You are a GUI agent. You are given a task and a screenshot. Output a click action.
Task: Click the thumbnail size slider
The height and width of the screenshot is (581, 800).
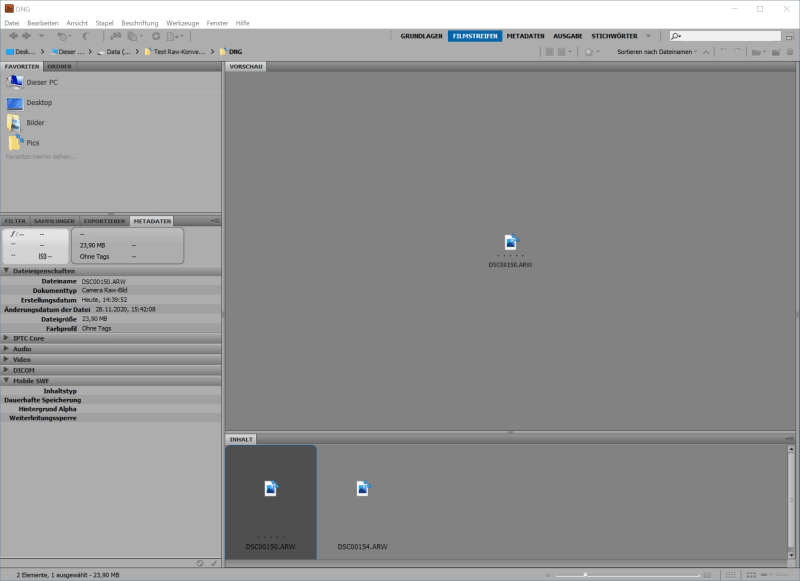coord(627,575)
